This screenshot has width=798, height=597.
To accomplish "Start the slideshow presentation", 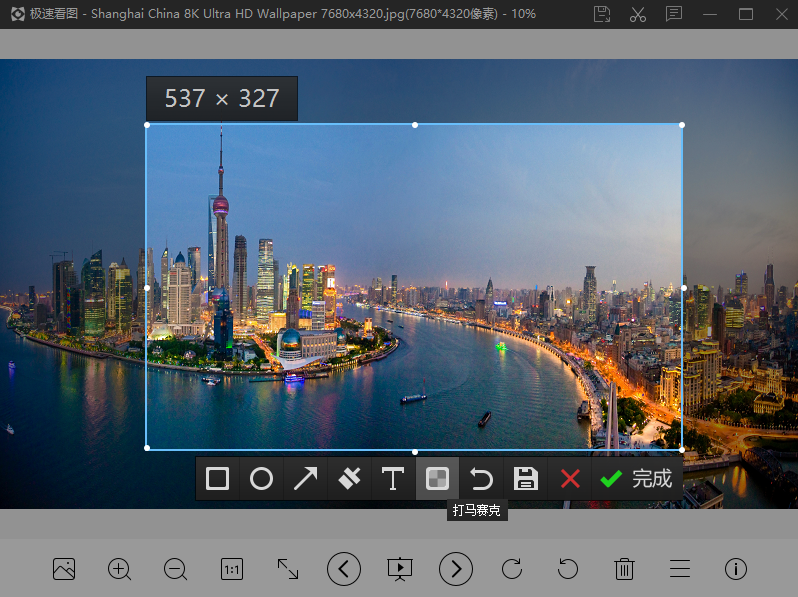I will [400, 569].
